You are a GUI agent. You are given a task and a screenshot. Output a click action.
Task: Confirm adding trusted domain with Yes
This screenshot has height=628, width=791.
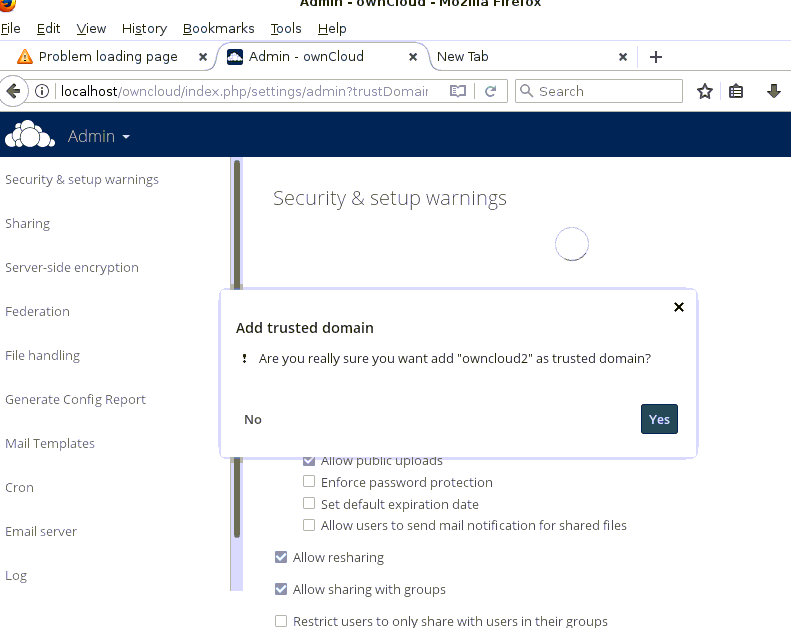(659, 419)
